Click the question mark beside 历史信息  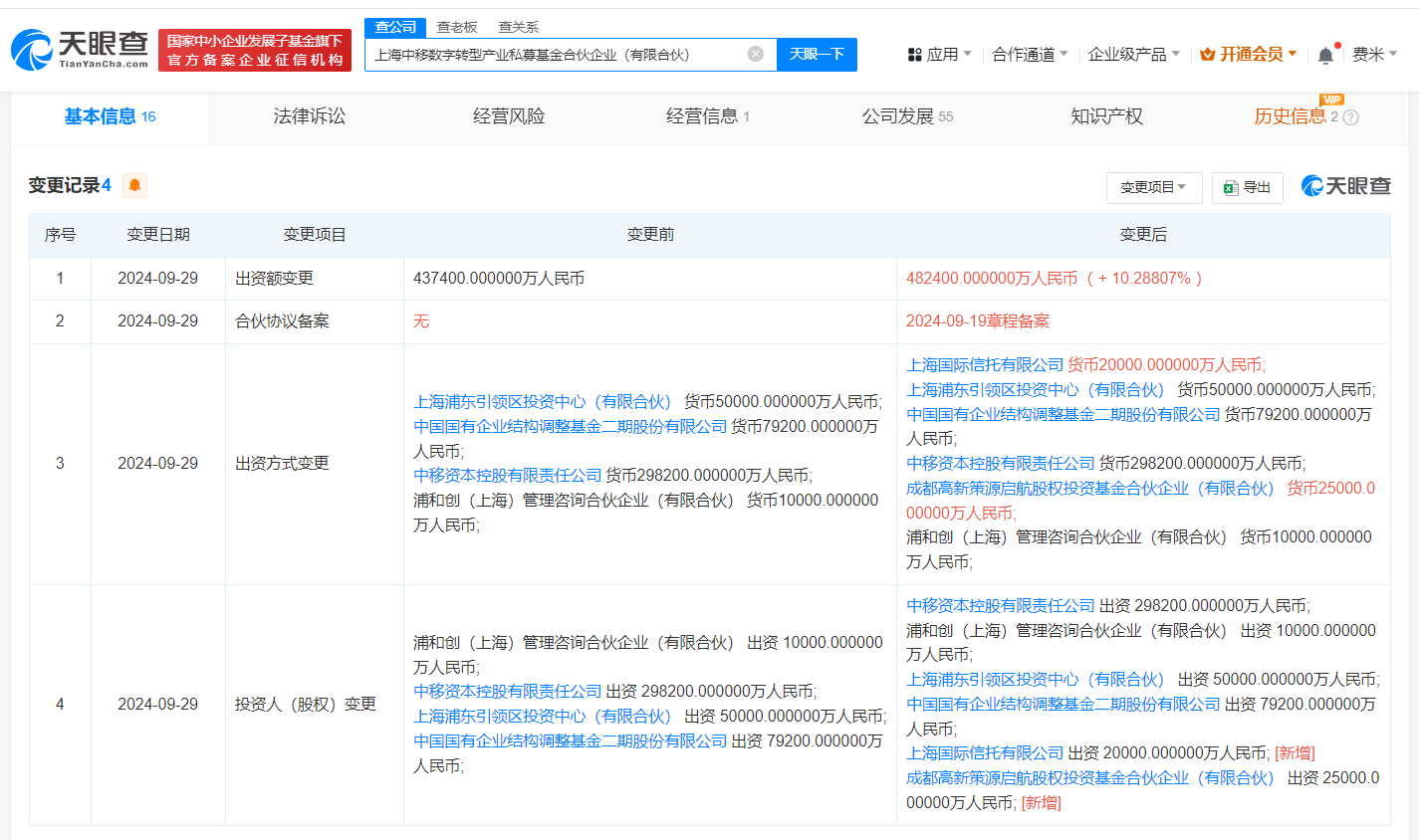[x=1350, y=117]
